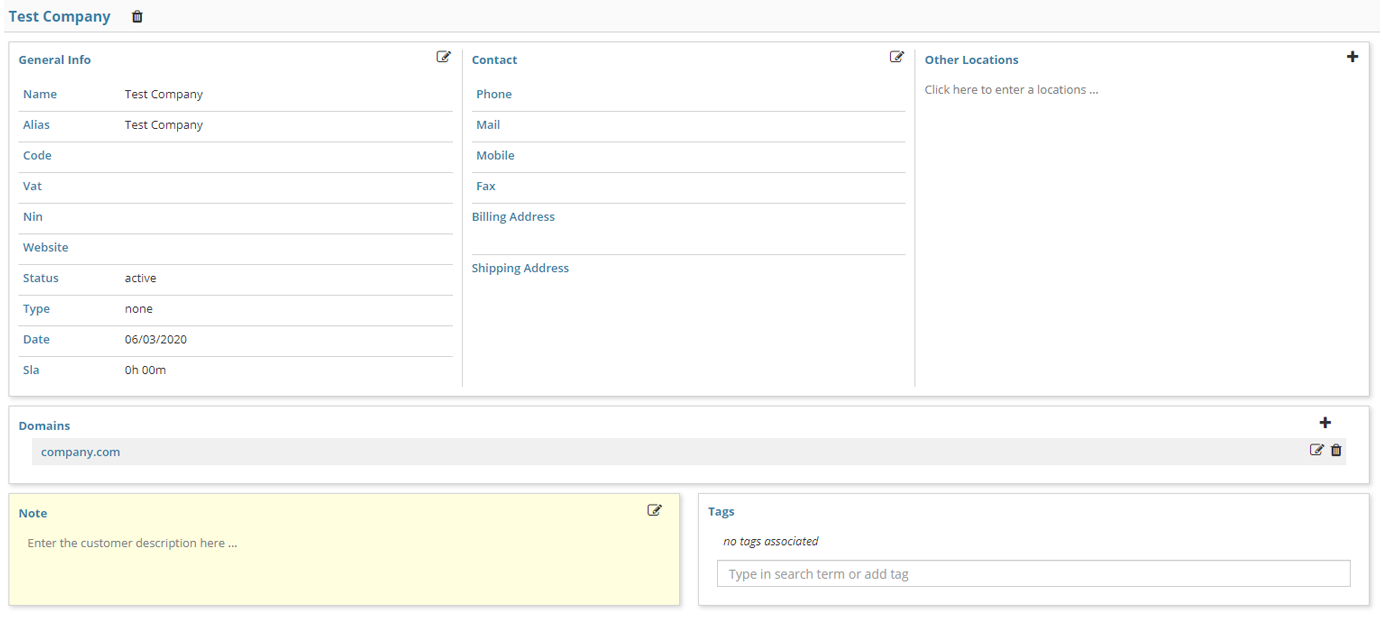Click the Type value 'none'

[x=139, y=309]
